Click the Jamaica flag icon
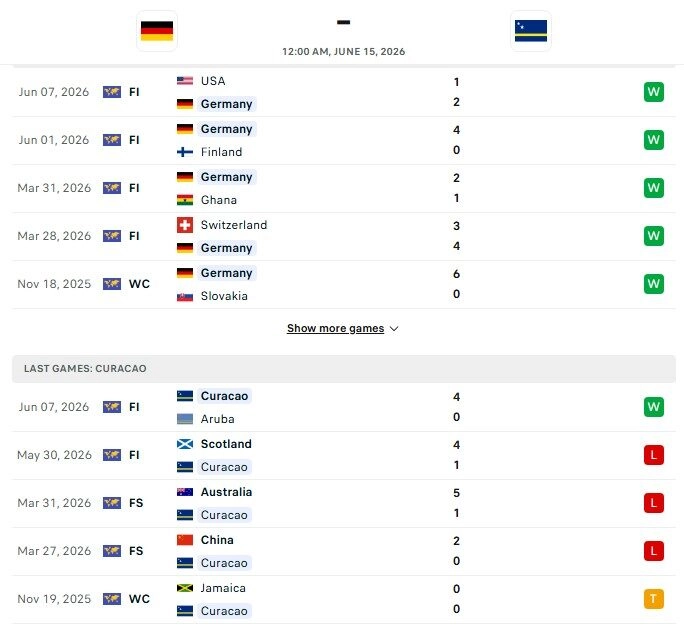This screenshot has height=629, width=684. [185, 588]
